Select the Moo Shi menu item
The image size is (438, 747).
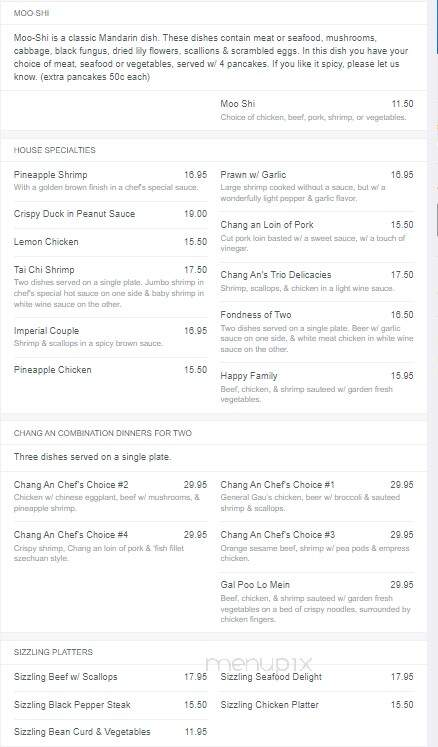pyautogui.click(x=316, y=110)
